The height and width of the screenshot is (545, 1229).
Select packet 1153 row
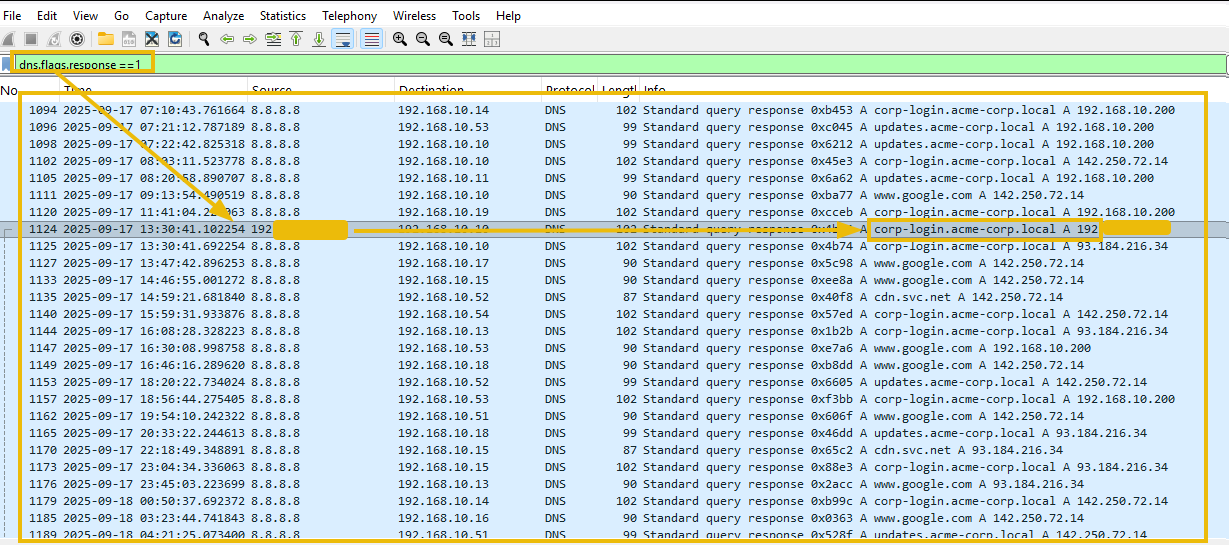tap(614, 382)
